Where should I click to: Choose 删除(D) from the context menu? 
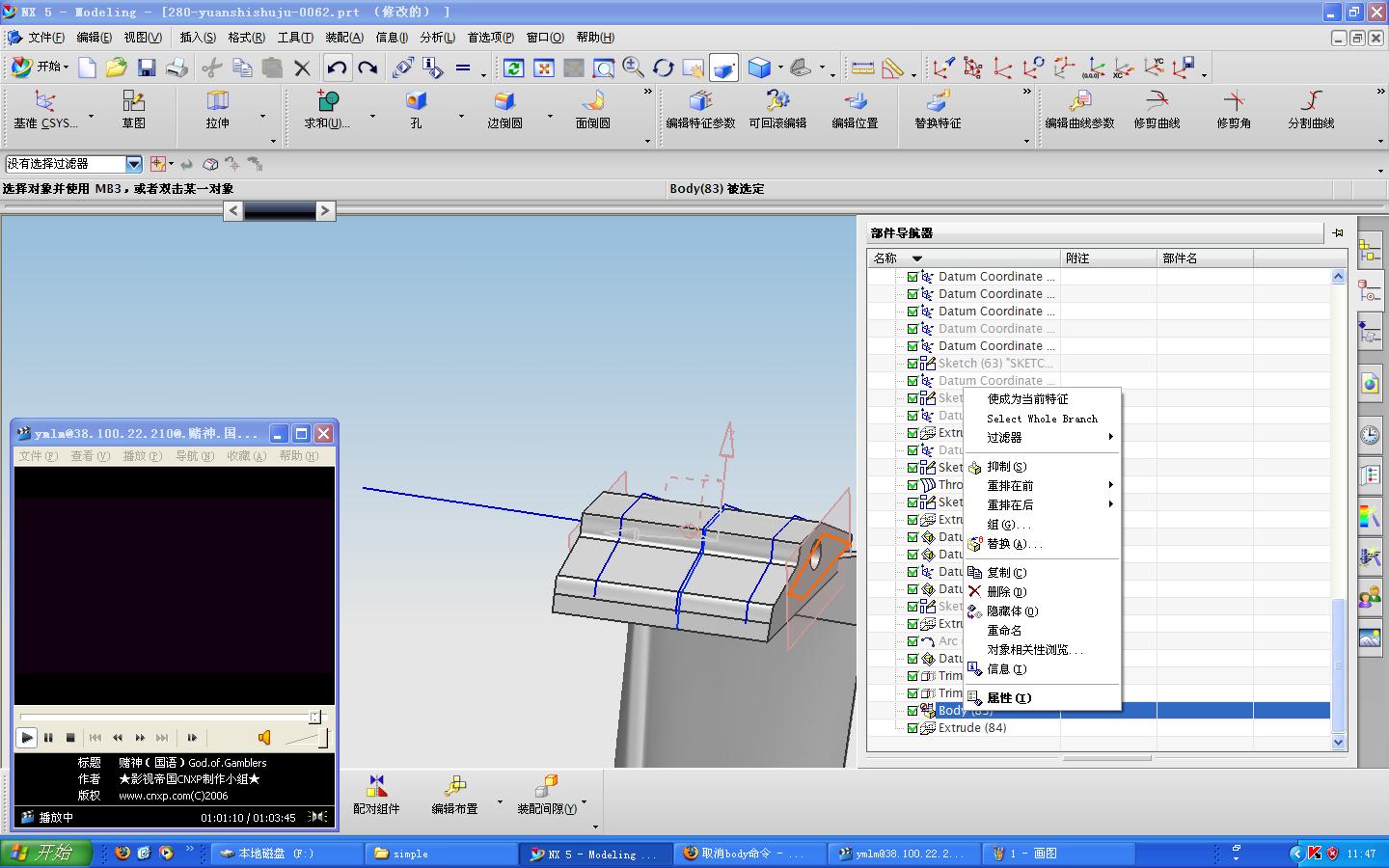point(1006,591)
